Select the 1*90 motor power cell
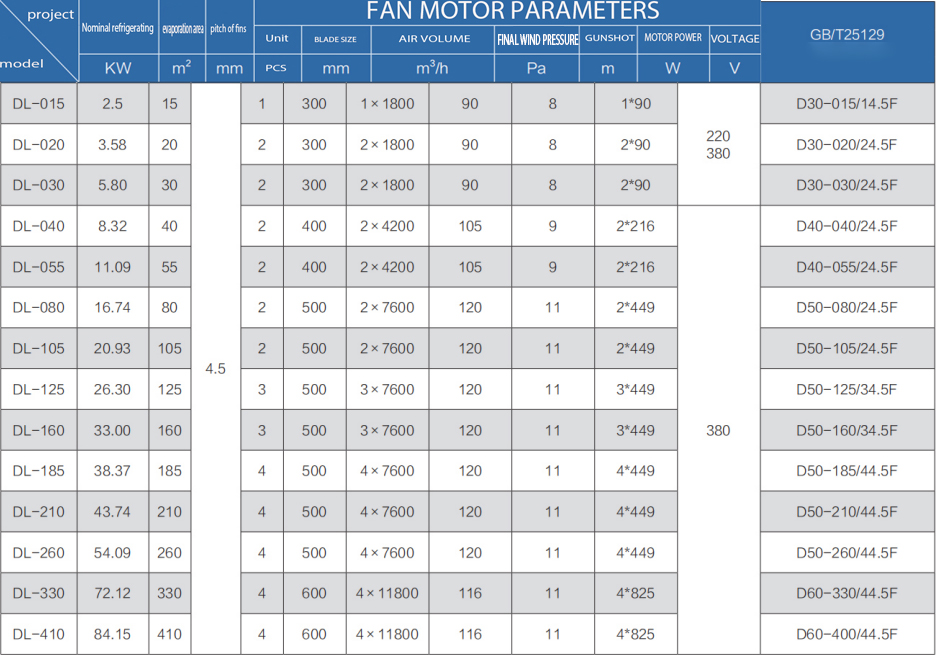The width and height of the screenshot is (936, 655). [x=635, y=104]
